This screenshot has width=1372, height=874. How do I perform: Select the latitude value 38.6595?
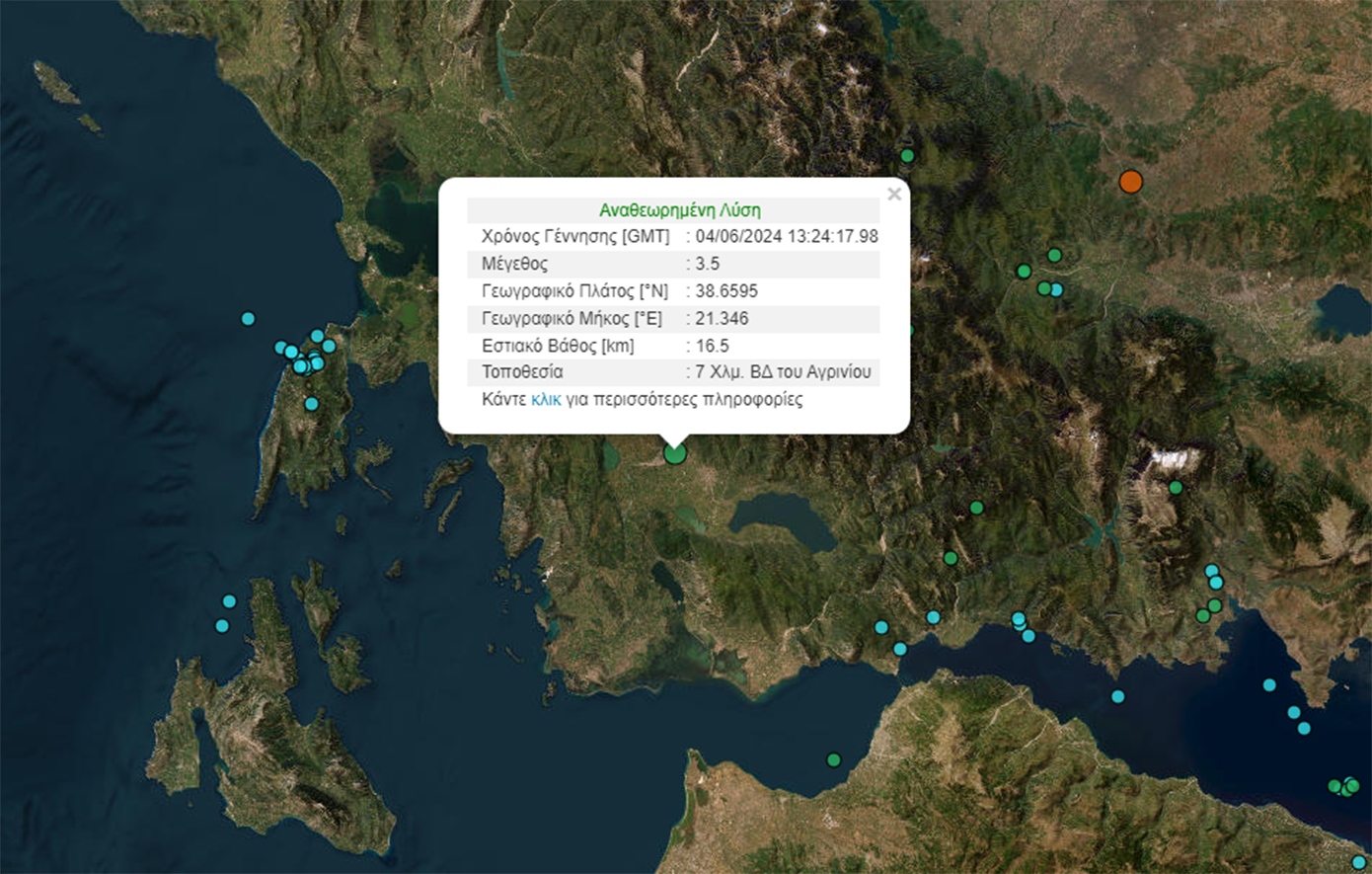[726, 291]
